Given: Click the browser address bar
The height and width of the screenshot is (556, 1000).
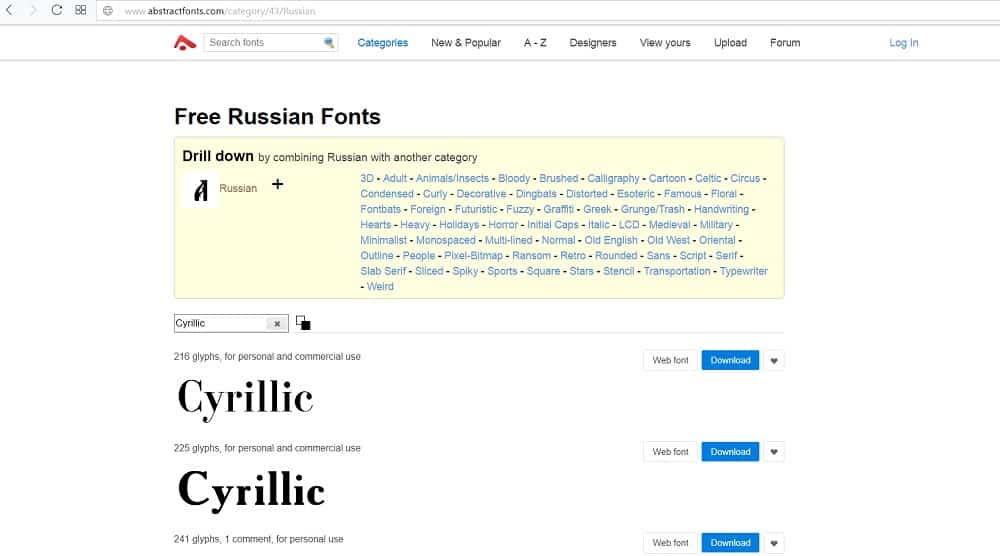Looking at the screenshot, I should [x=548, y=11].
